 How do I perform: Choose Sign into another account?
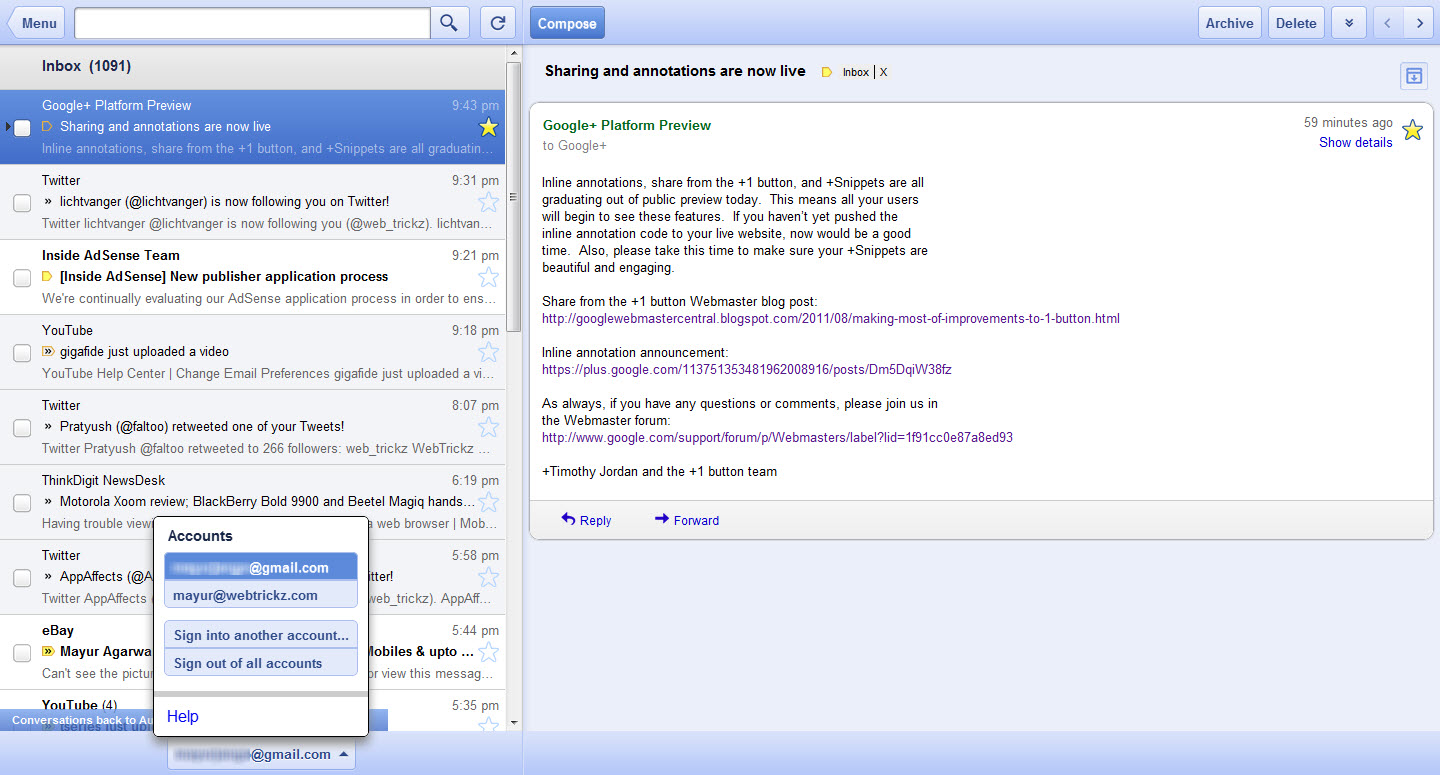[261, 635]
